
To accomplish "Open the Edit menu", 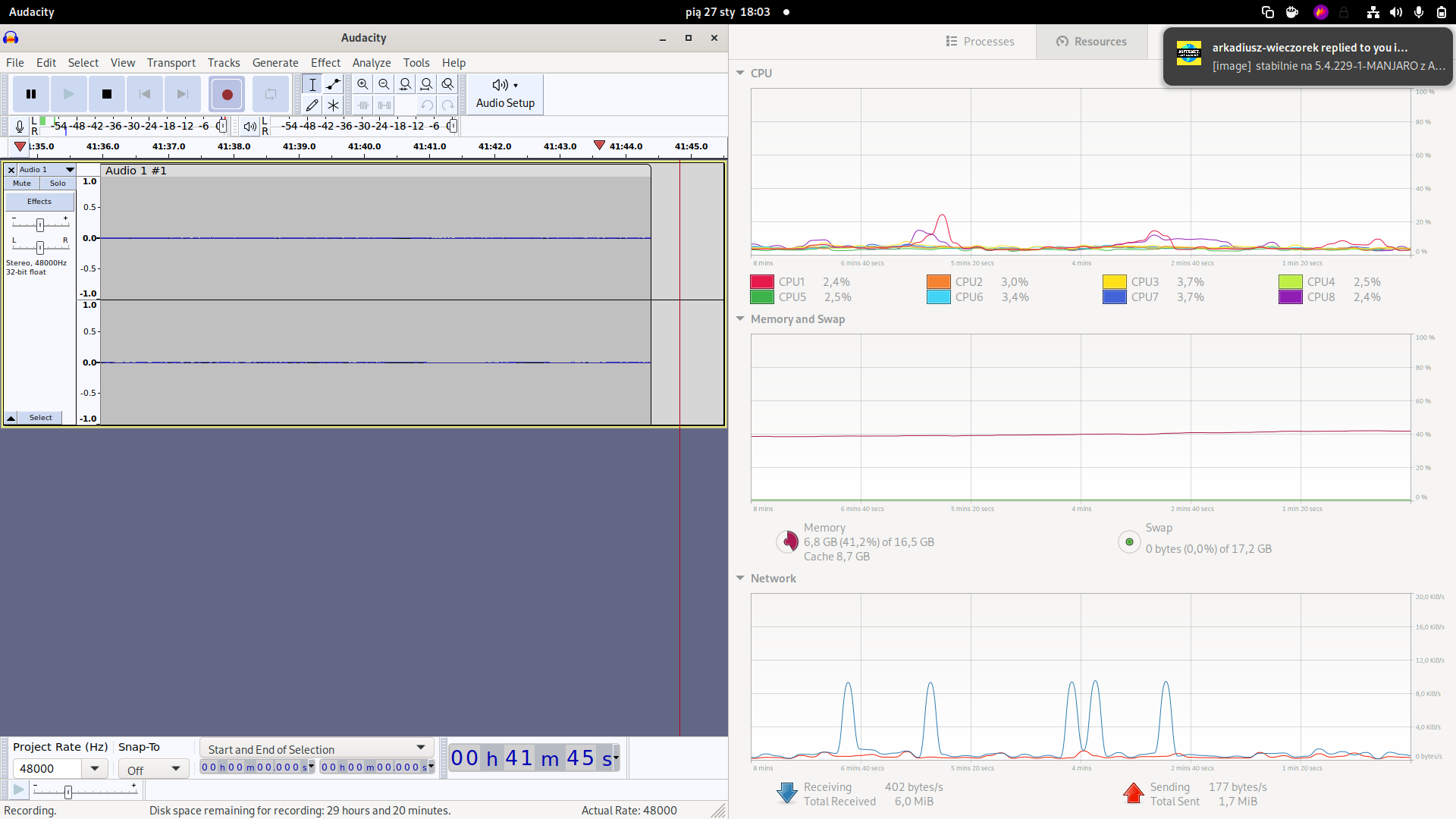I will pyautogui.click(x=46, y=63).
